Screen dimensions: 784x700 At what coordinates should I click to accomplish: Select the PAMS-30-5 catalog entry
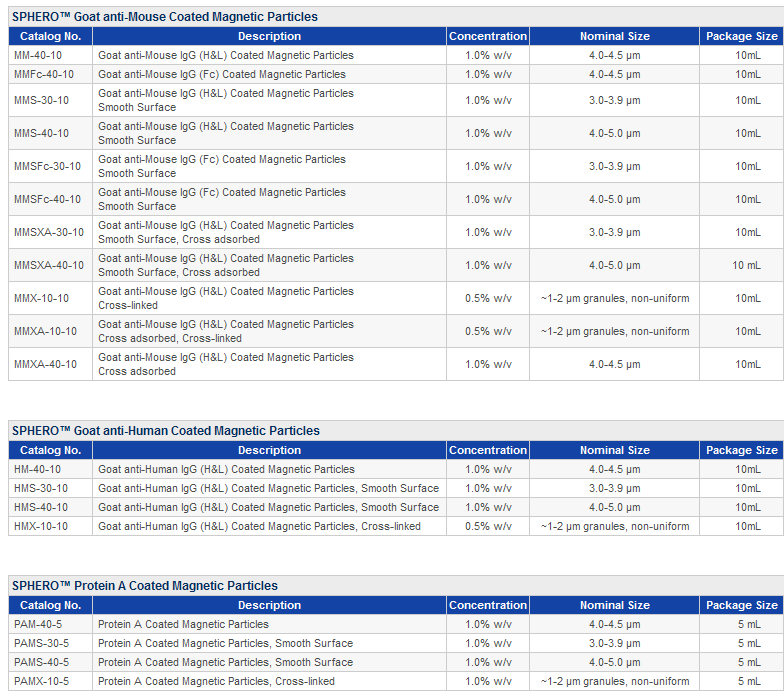42,643
